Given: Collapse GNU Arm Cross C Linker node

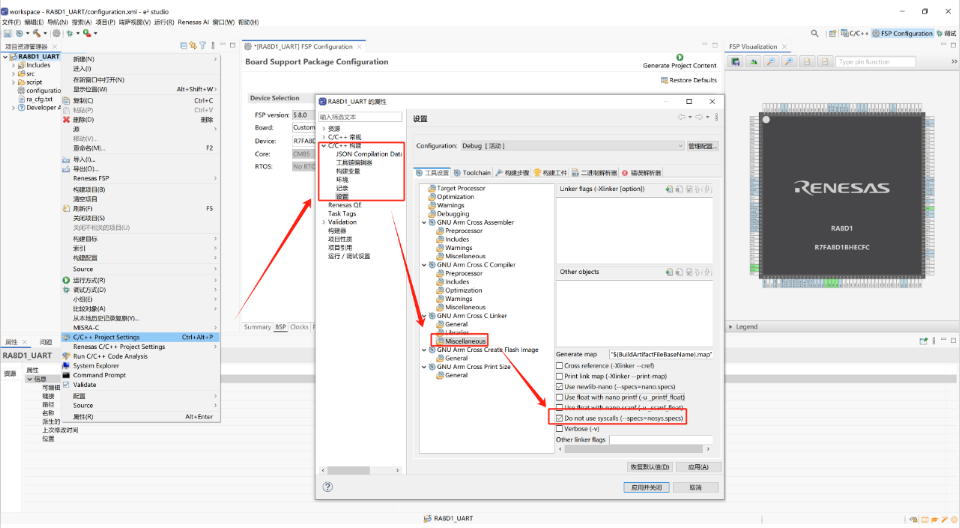Looking at the screenshot, I should point(424,316).
